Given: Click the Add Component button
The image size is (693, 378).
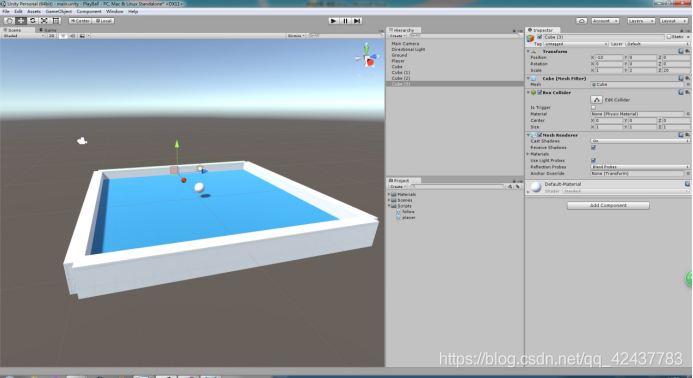Looking at the screenshot, I should [x=608, y=206].
